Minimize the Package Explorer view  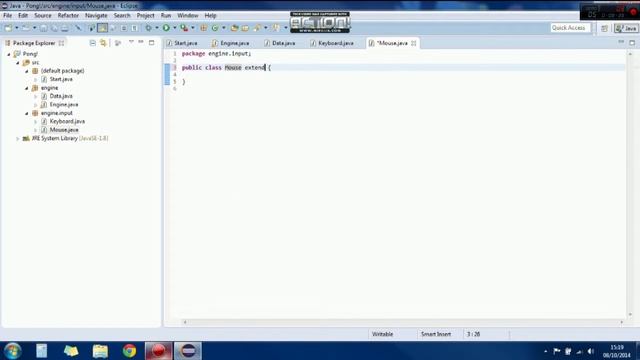[141, 42]
